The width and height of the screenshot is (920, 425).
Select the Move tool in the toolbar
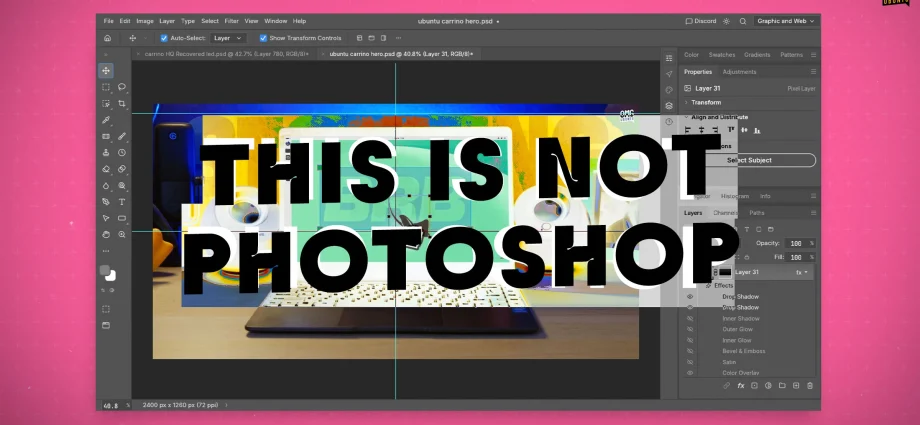pyautogui.click(x=106, y=70)
